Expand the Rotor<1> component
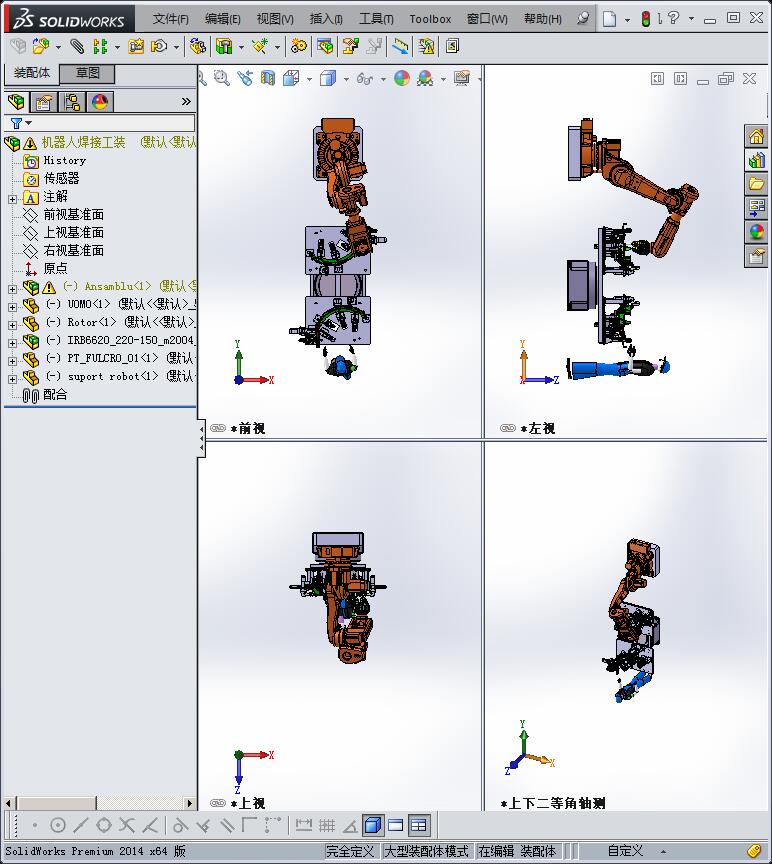The width and height of the screenshot is (772, 864). 12,325
